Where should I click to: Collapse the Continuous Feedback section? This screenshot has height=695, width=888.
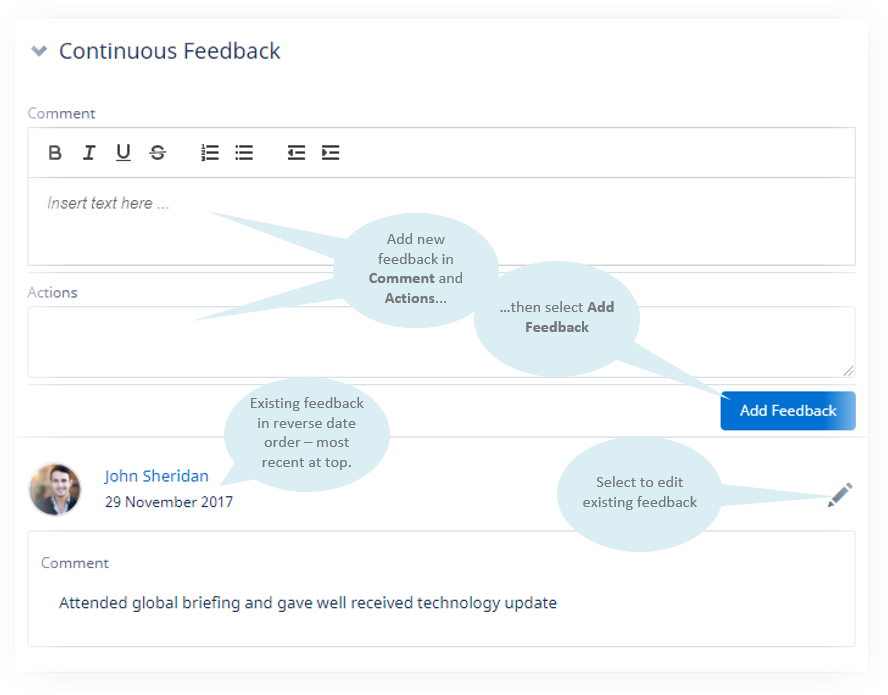(39, 51)
